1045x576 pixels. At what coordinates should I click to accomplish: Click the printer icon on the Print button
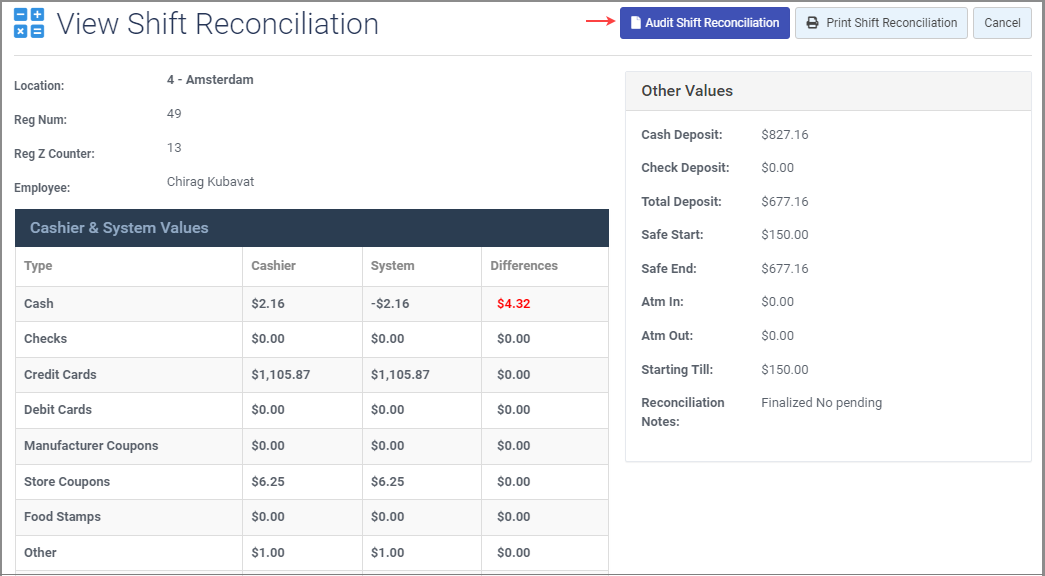pos(813,23)
